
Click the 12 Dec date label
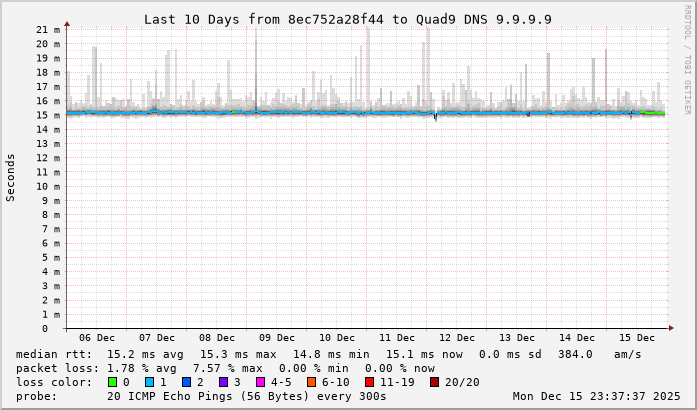(x=457, y=338)
